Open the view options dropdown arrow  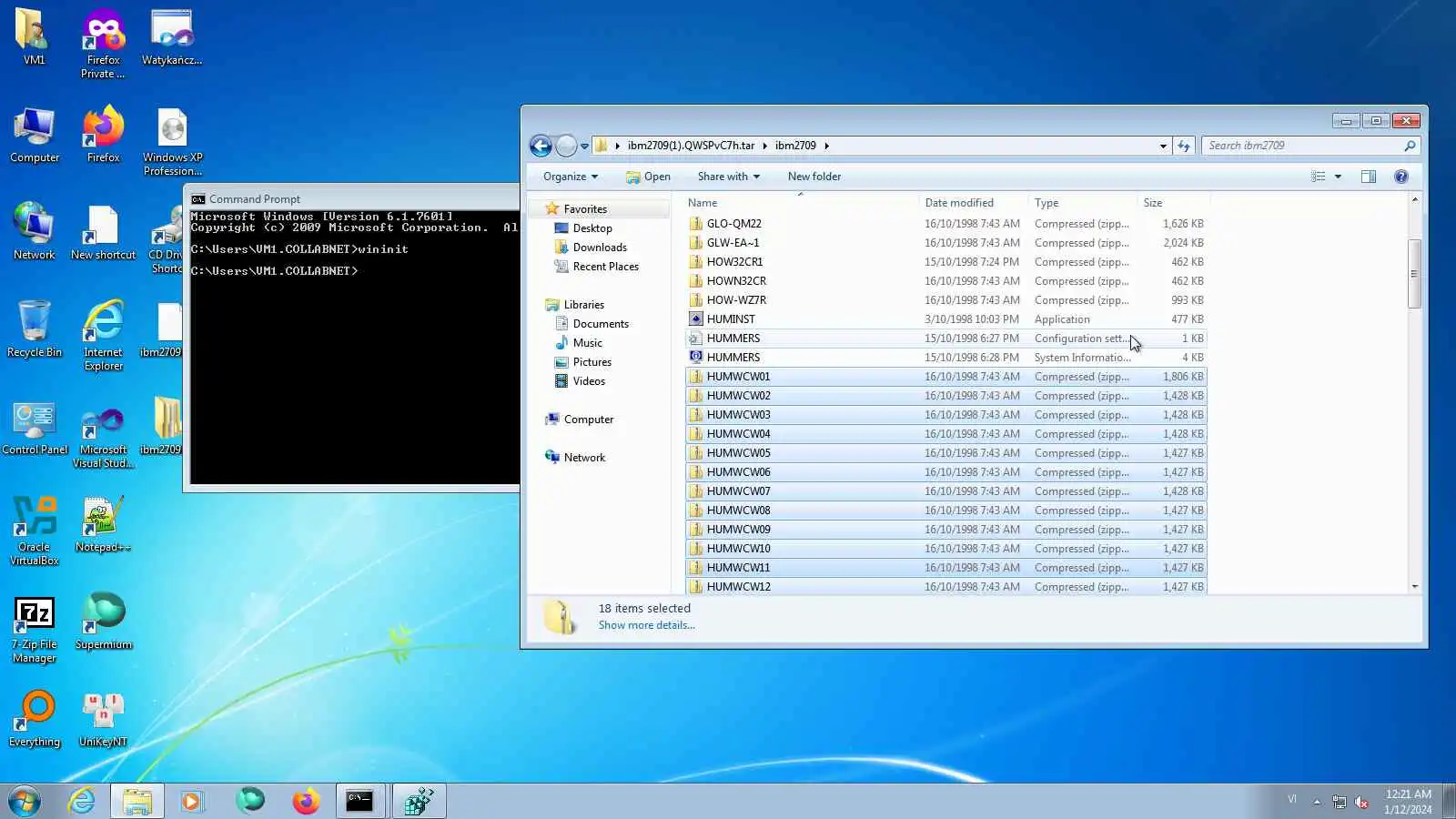(x=1338, y=177)
